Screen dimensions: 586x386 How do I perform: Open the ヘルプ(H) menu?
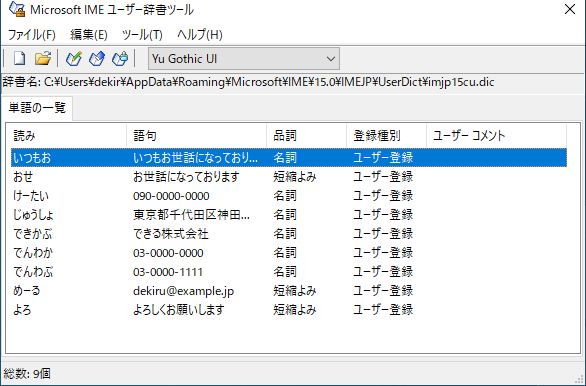200,35
